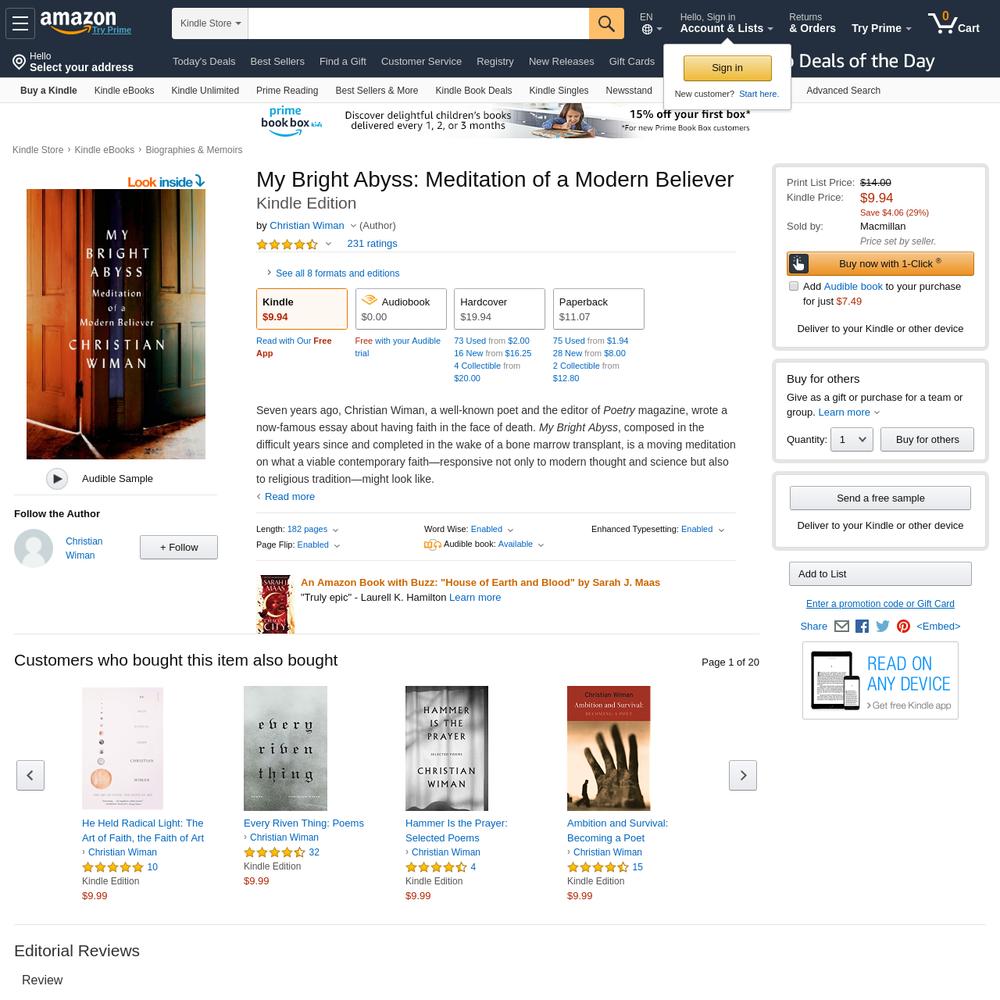The image size is (1000, 1000).
Task: Share on Facebook
Action: click(862, 626)
